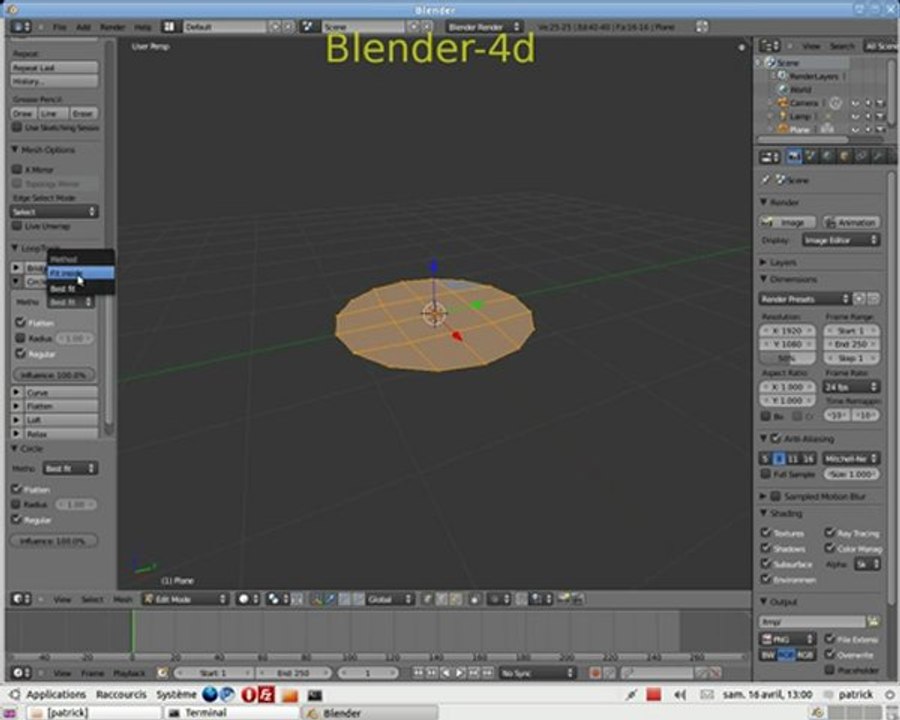Open 3D view editor type selector
The image size is (900, 720).
tap(21, 599)
